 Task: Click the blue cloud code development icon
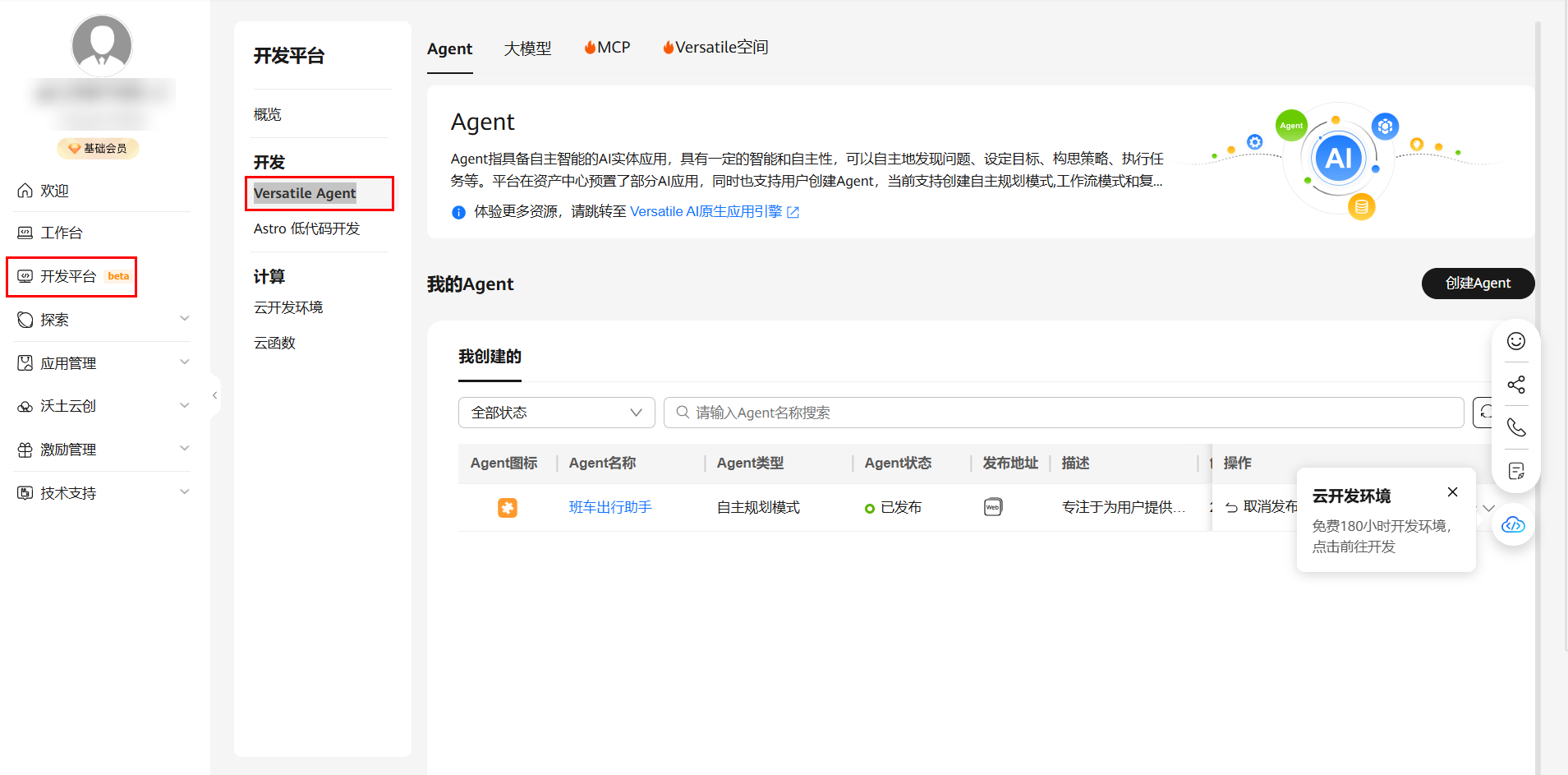1514,524
